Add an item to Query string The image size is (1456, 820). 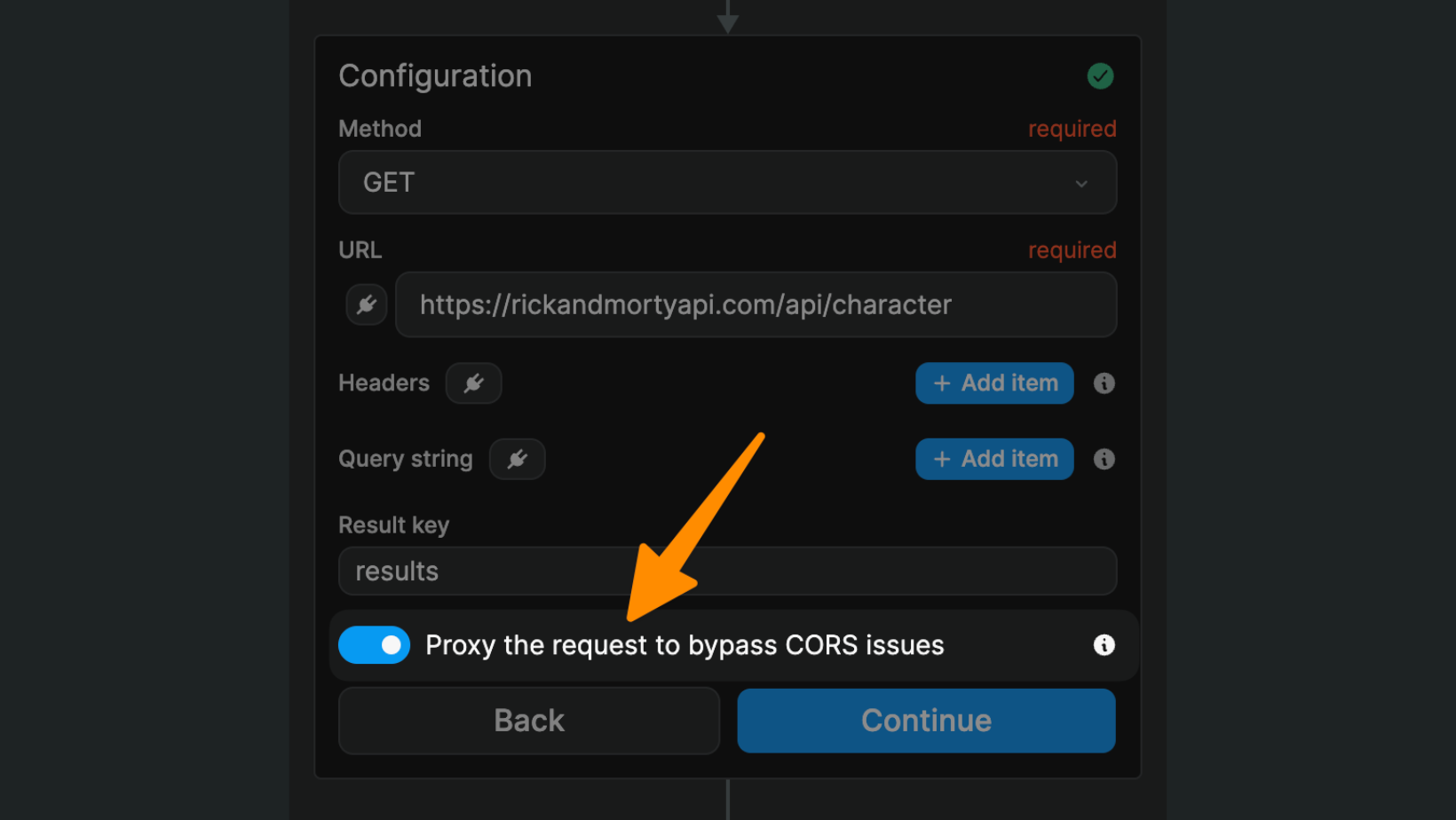click(993, 459)
